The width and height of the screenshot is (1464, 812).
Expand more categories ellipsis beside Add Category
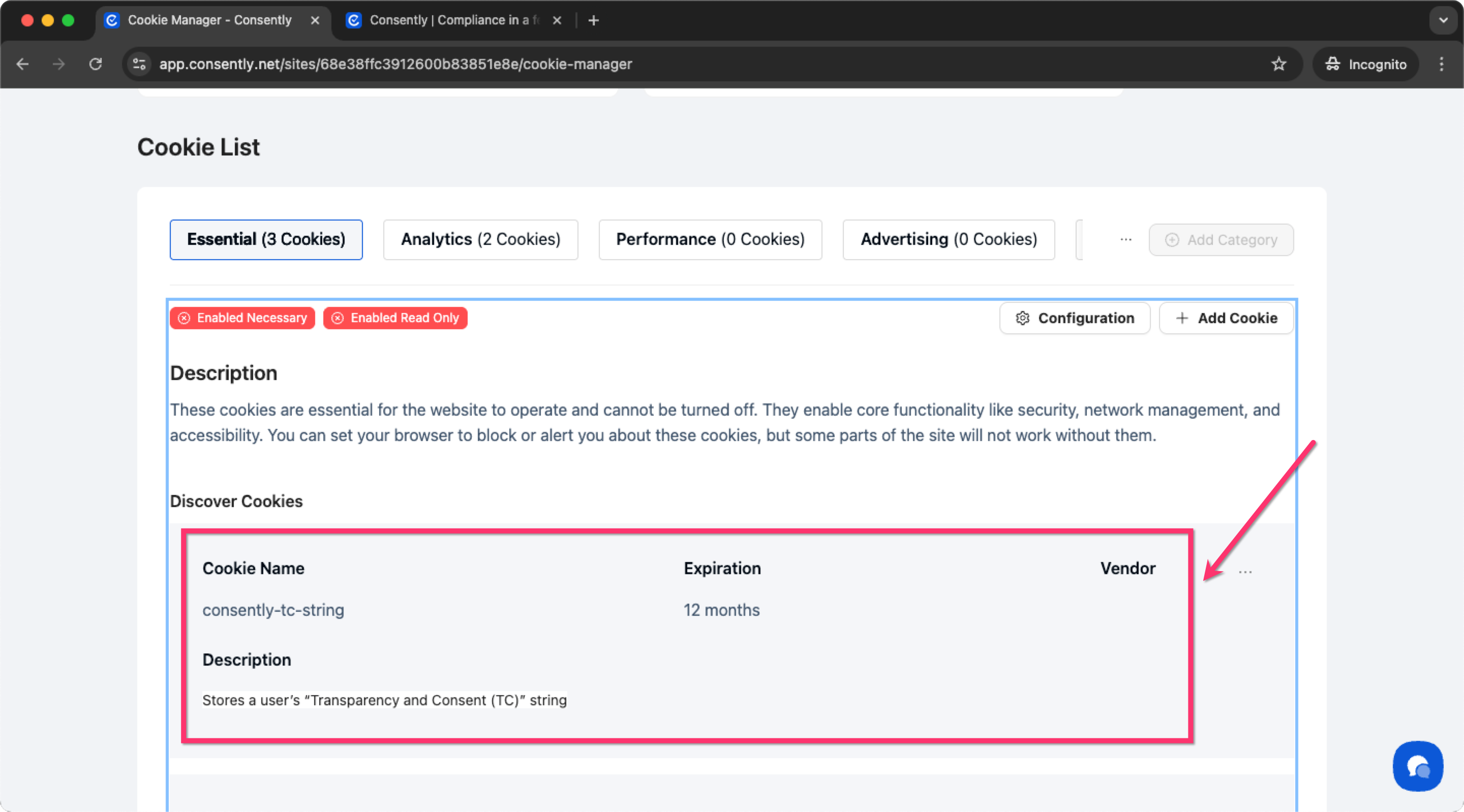pyautogui.click(x=1125, y=240)
